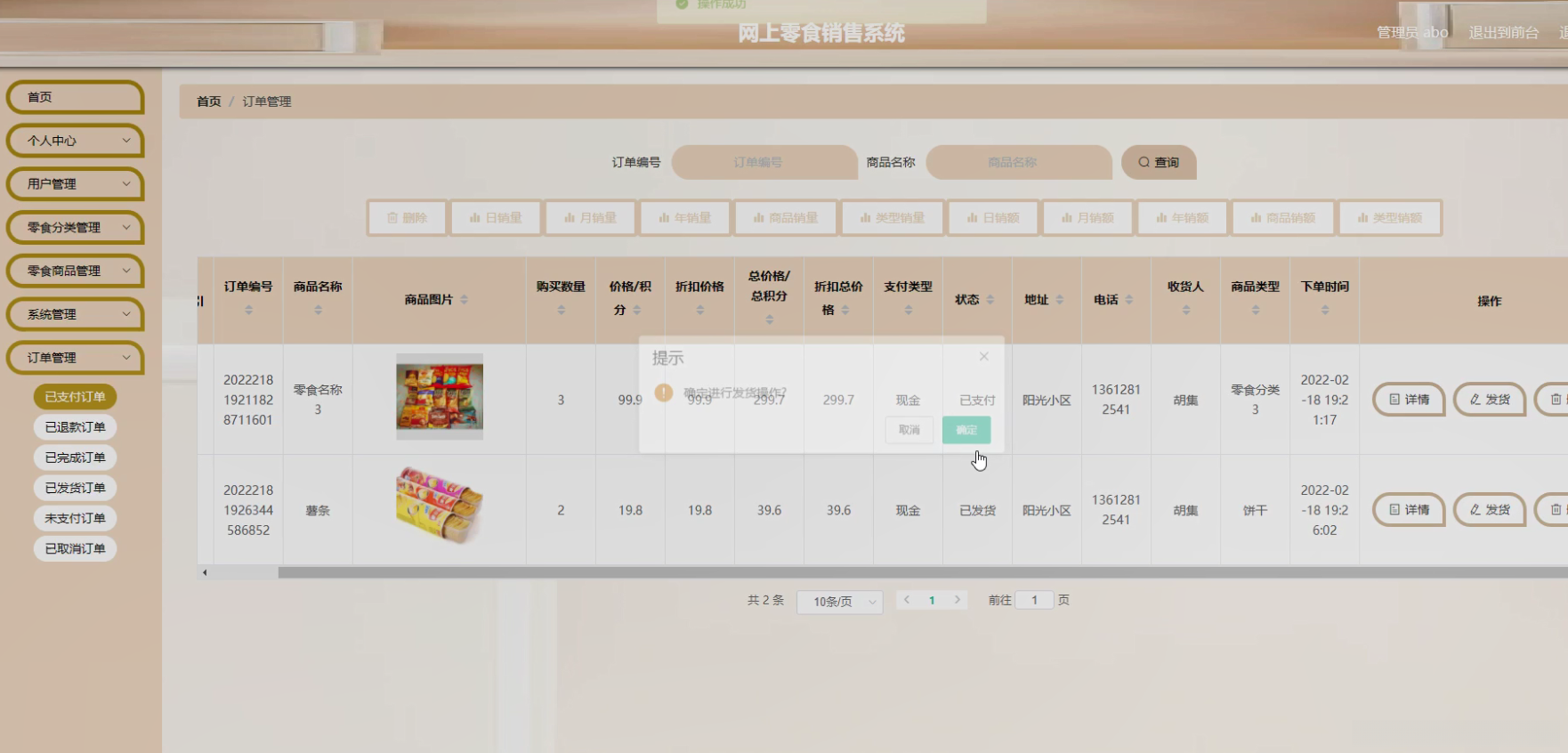Select page 1 in the pagination
Image resolution: width=1568 pixels, height=753 pixels.
click(x=932, y=600)
